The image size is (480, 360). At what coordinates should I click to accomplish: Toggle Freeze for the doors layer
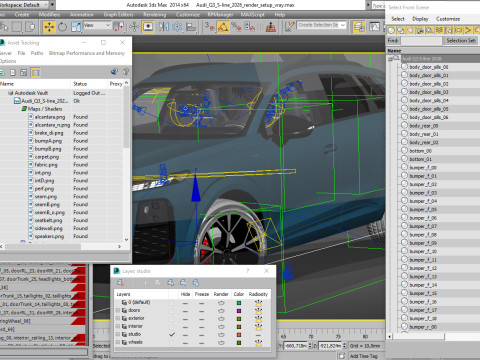201,311
